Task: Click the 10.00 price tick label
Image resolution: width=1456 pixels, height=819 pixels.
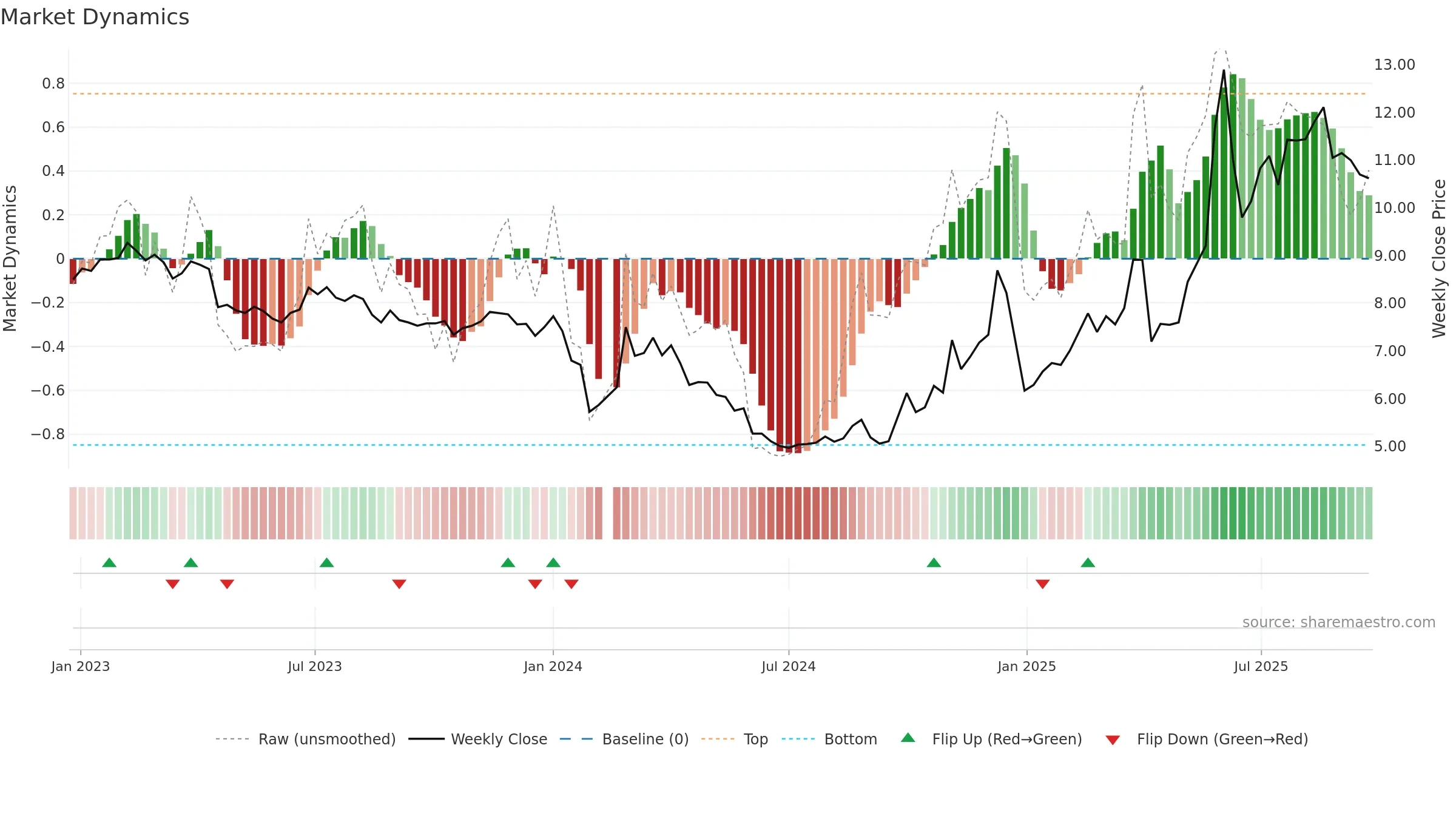Action: click(x=1395, y=207)
